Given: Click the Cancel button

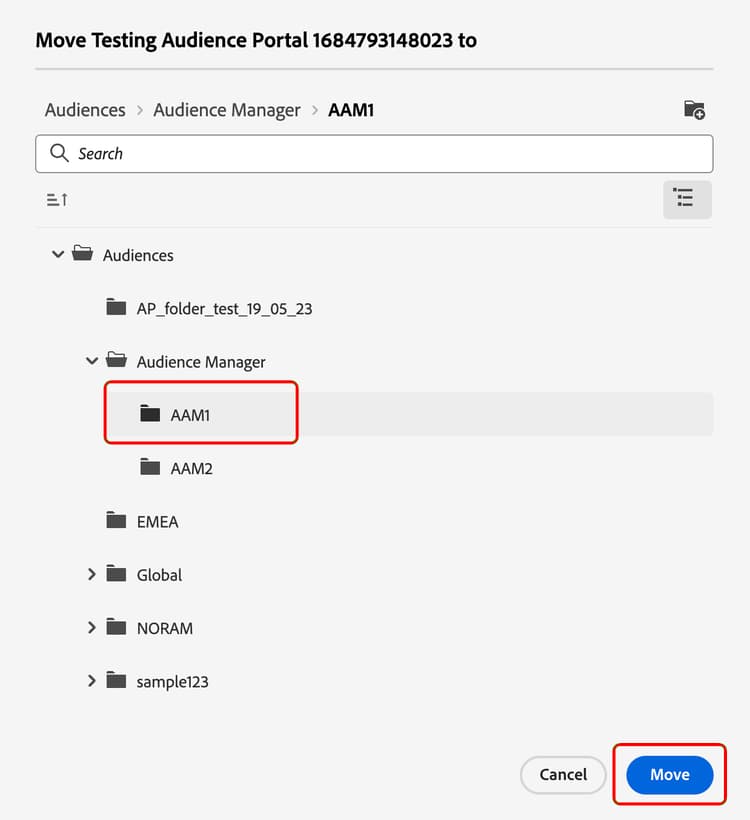Looking at the screenshot, I should pos(563,775).
